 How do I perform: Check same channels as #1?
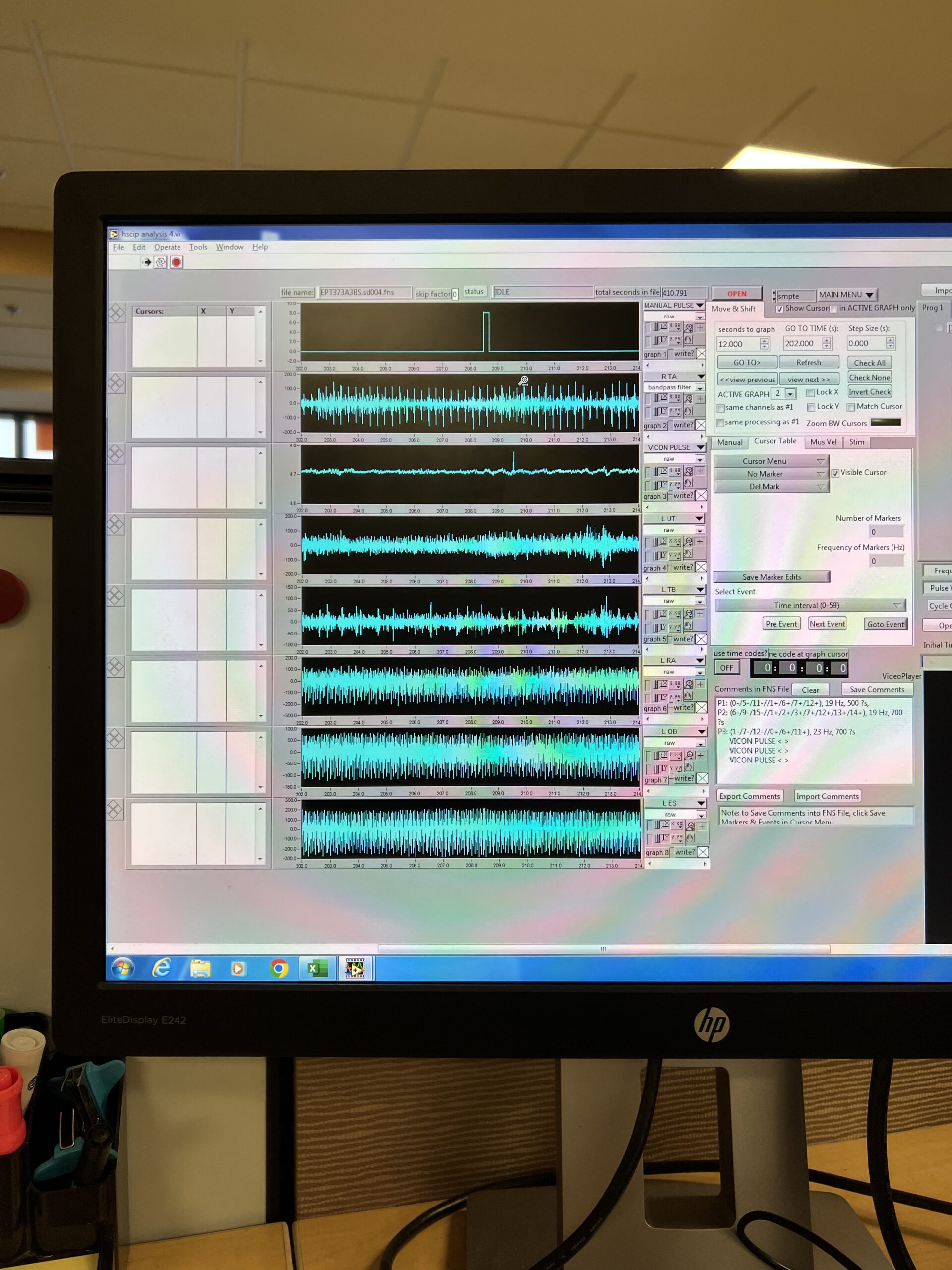(x=721, y=408)
